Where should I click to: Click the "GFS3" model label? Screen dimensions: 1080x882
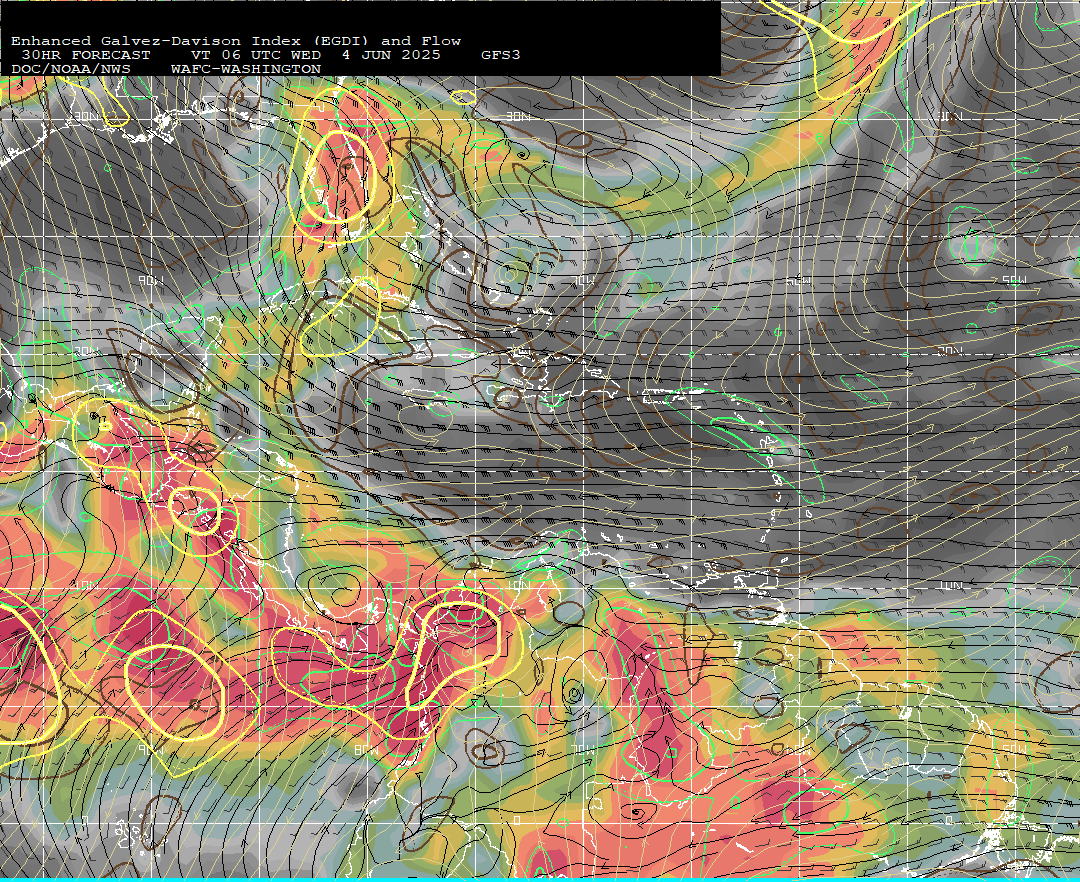tap(501, 55)
